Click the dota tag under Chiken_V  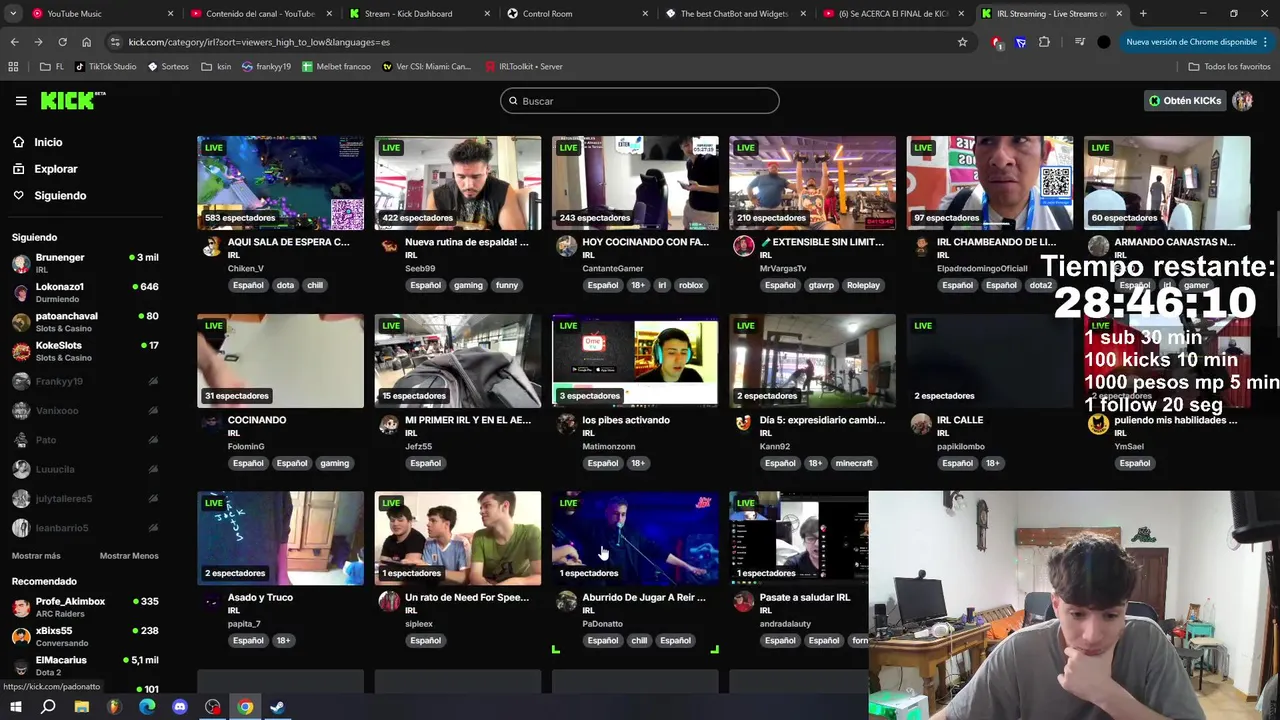pos(286,285)
